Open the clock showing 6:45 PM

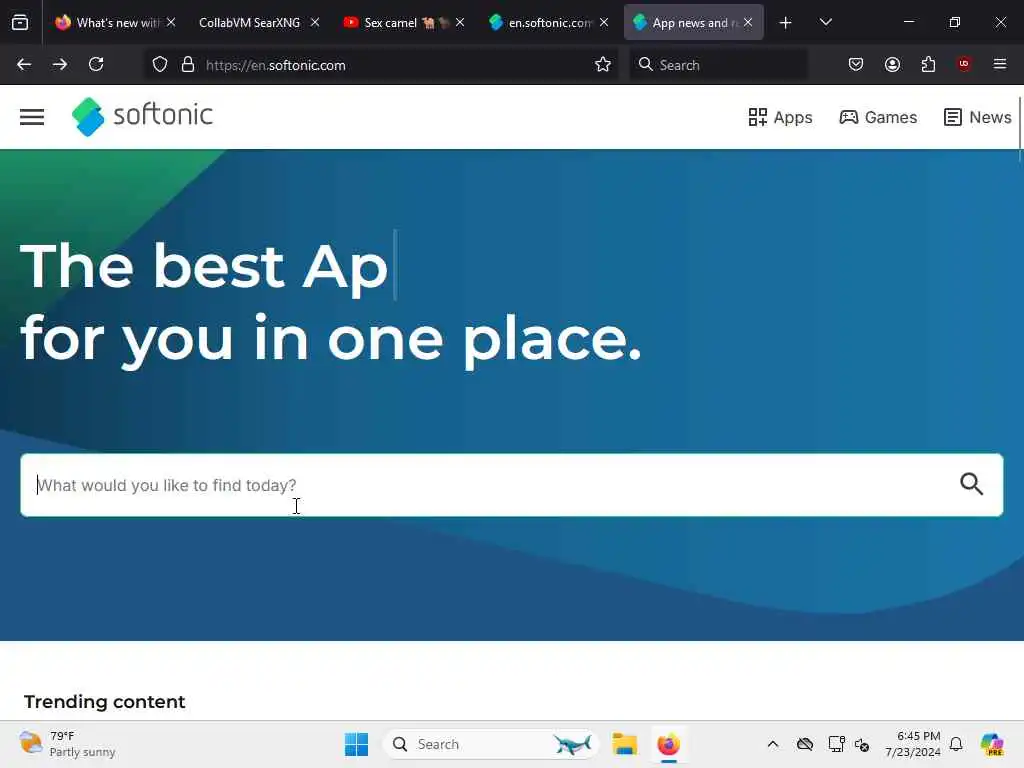point(913,744)
